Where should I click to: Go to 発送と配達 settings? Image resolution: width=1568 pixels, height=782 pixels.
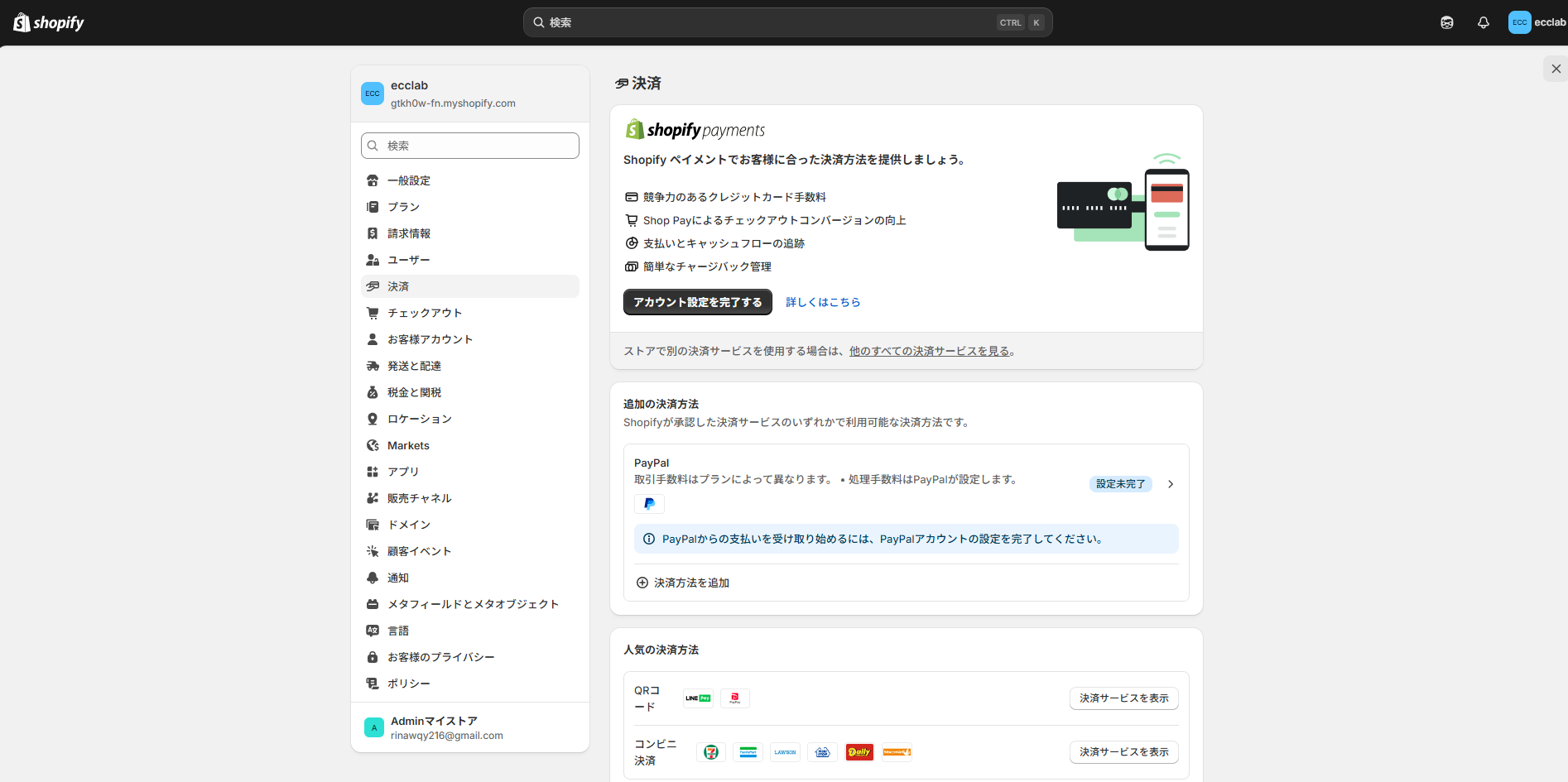[414, 366]
